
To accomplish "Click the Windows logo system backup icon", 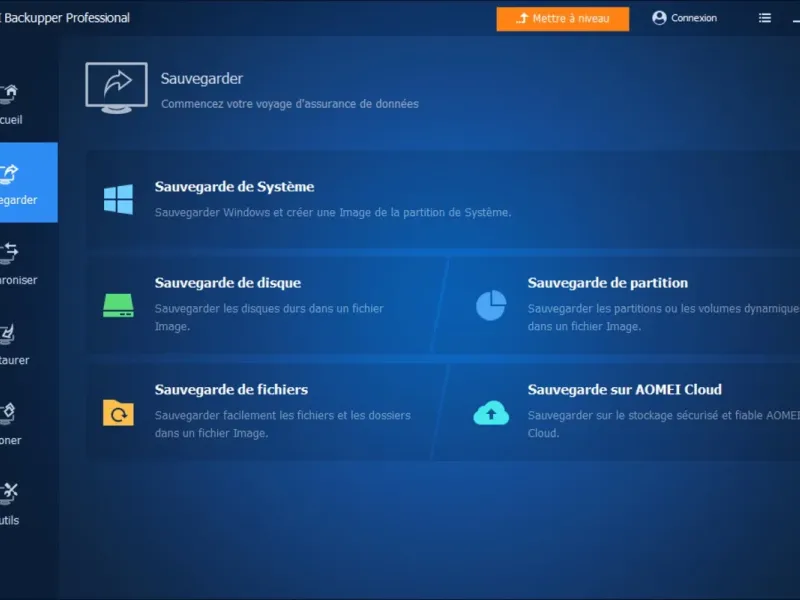I will (x=118, y=199).
